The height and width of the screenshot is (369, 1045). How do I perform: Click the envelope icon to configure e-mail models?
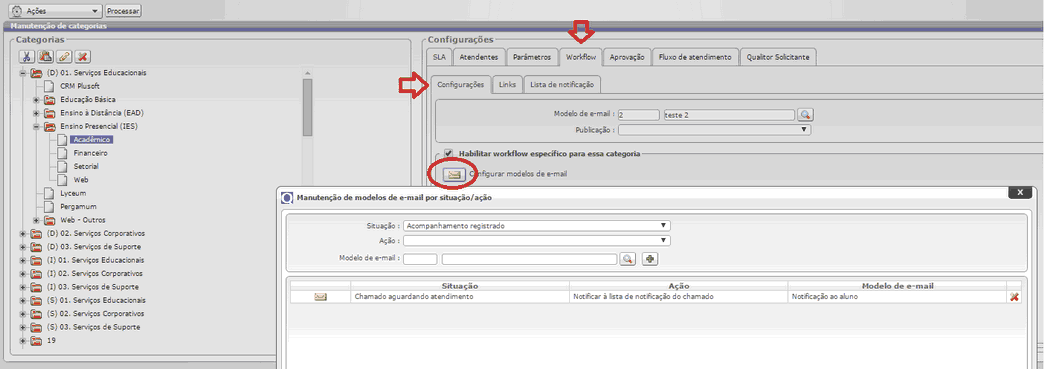(x=454, y=174)
